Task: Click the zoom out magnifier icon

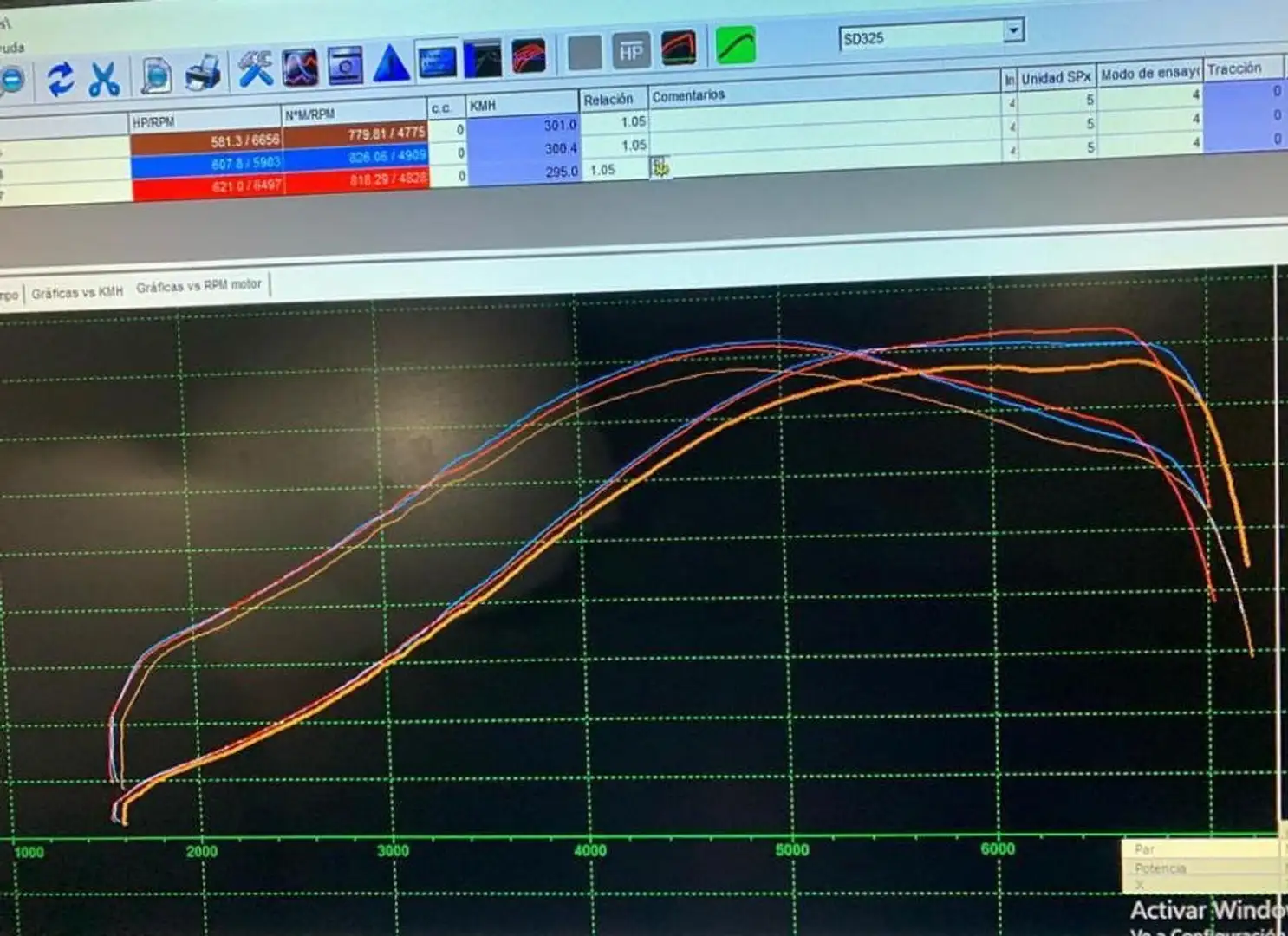Action: 12,81
